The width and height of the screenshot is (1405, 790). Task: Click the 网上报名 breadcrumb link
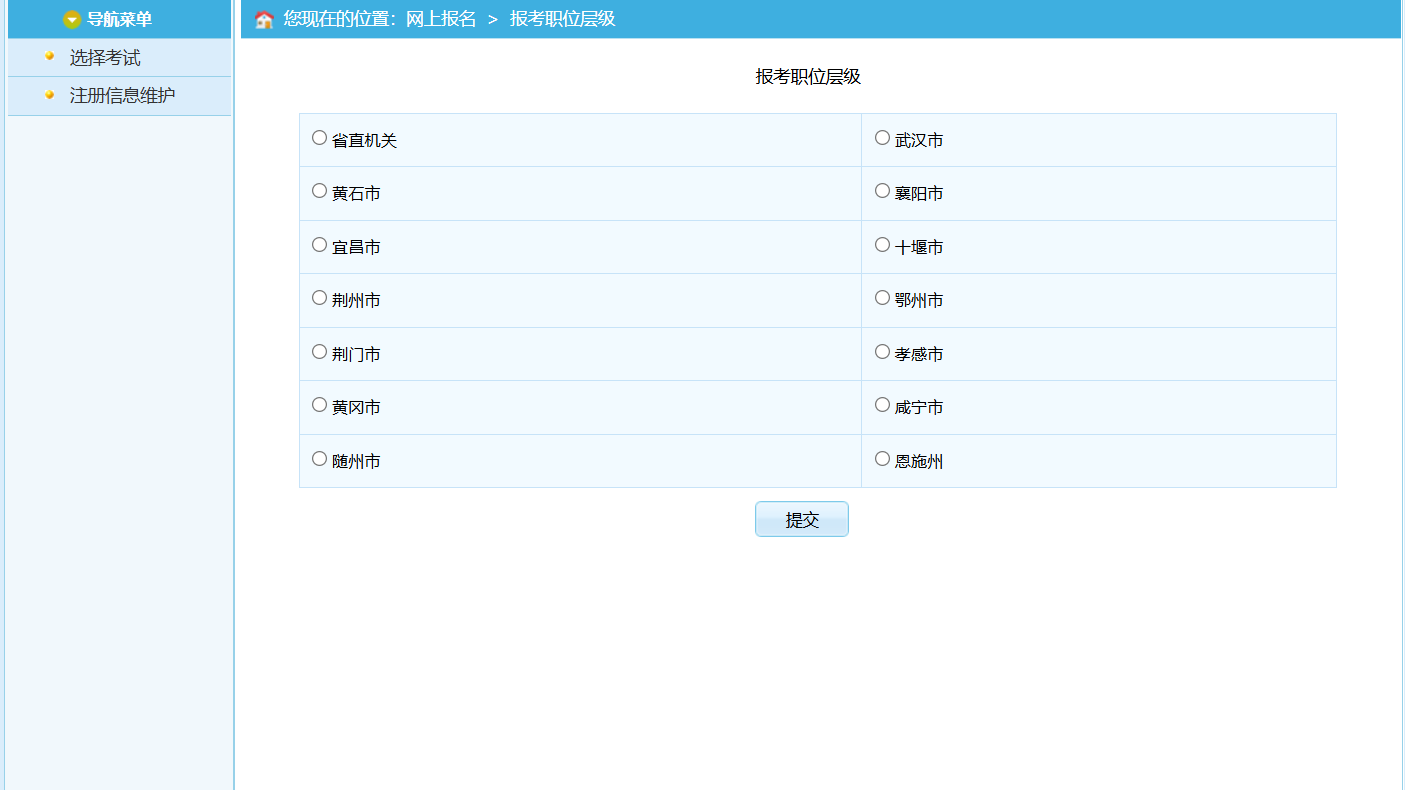(441, 19)
